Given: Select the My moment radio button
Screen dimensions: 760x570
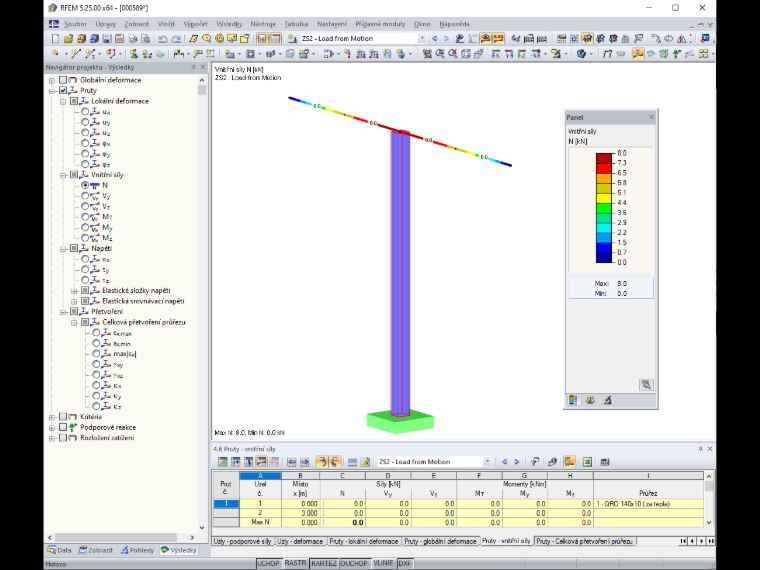Looking at the screenshot, I should tap(85, 227).
